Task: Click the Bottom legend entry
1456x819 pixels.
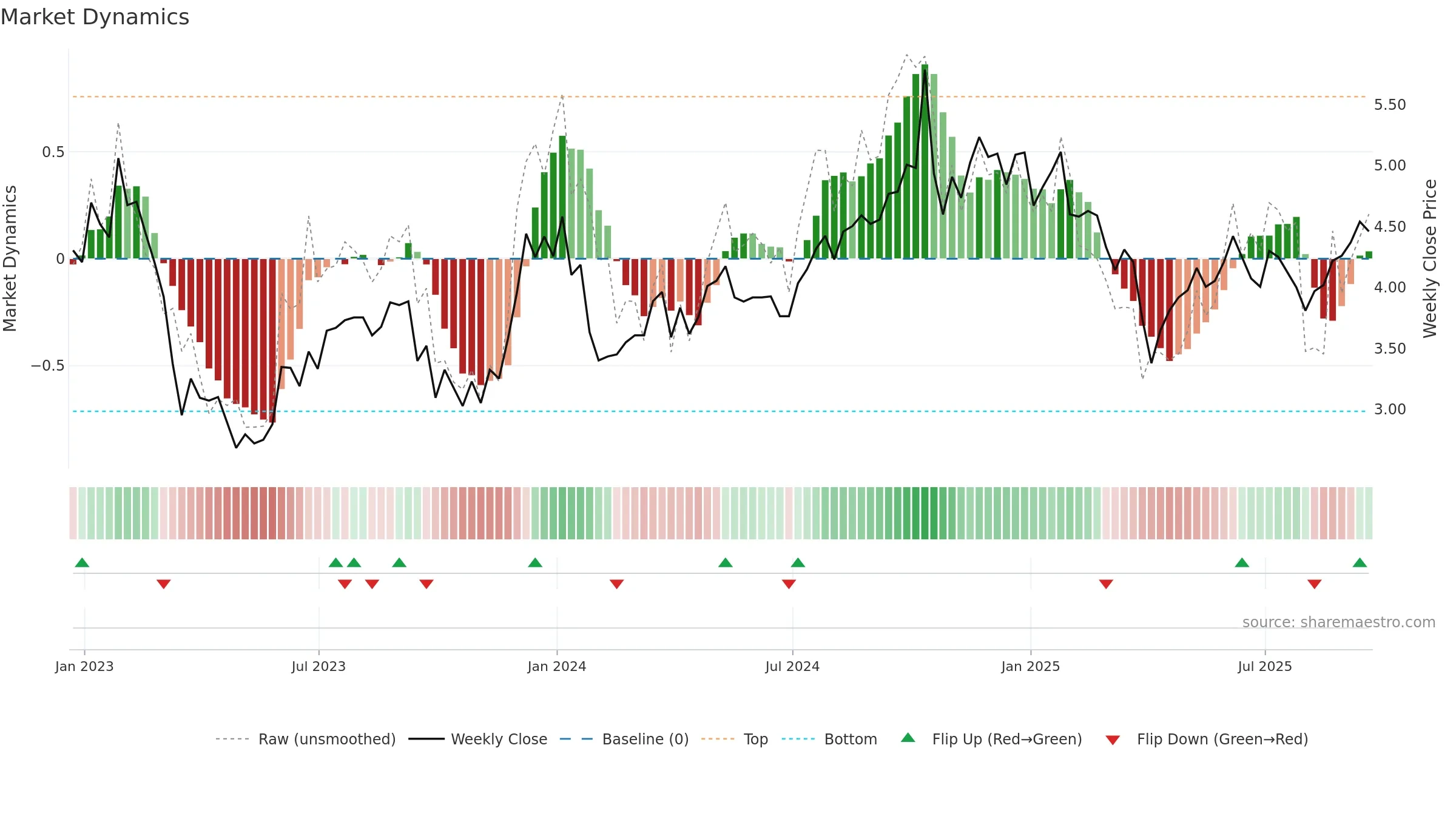Action: (829, 739)
